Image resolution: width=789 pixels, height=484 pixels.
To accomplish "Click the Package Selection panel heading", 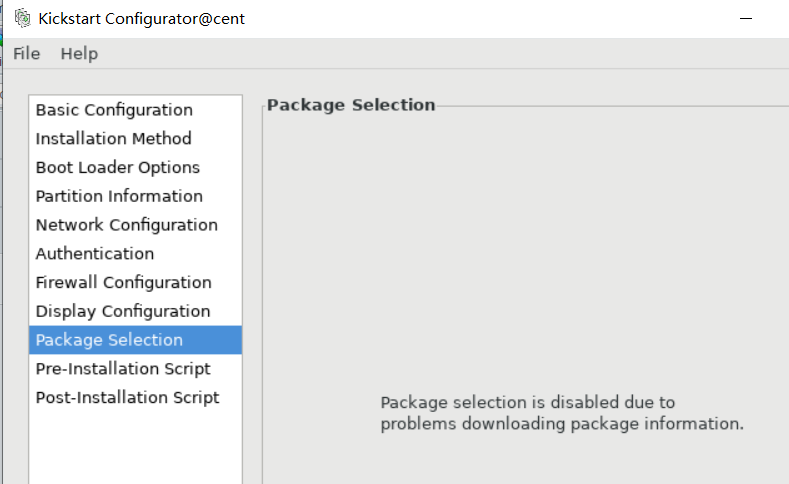I will [351, 105].
